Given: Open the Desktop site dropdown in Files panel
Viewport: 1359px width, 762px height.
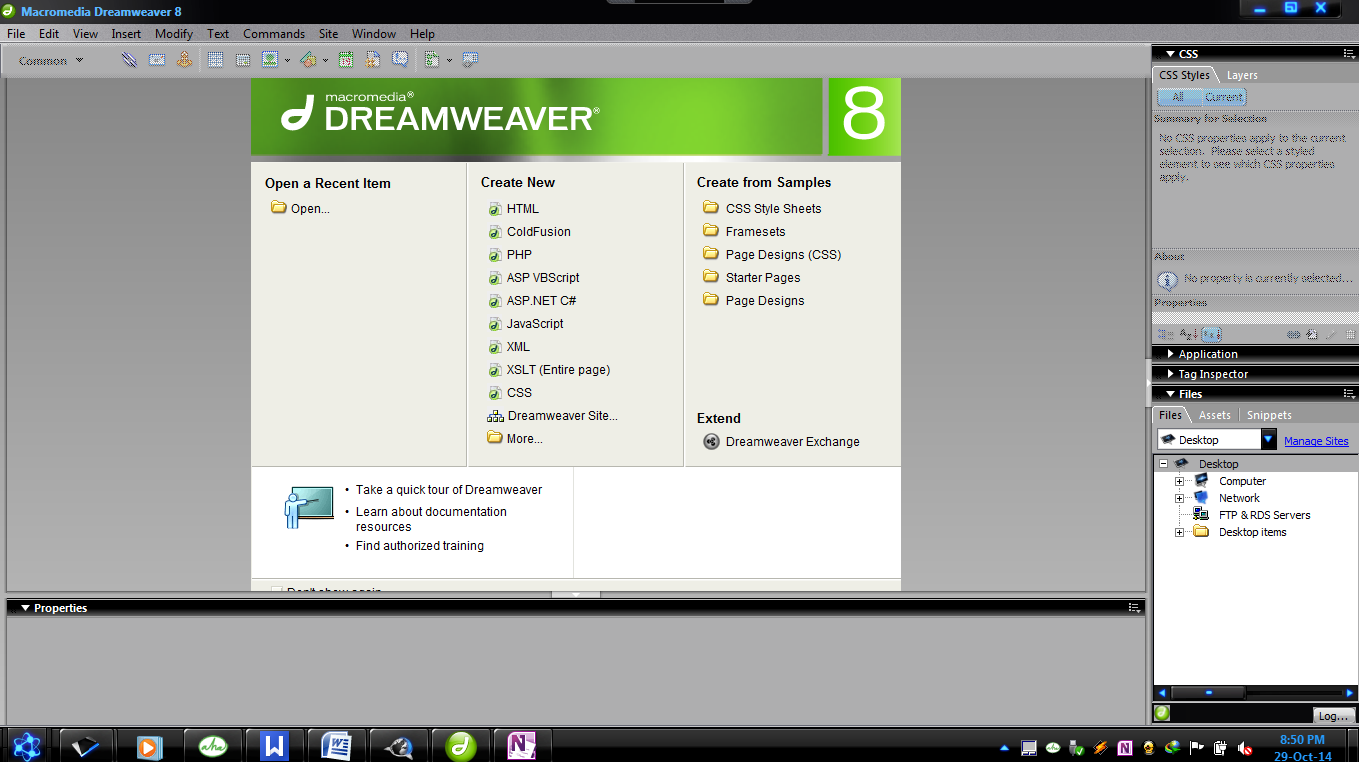Looking at the screenshot, I should point(1268,440).
